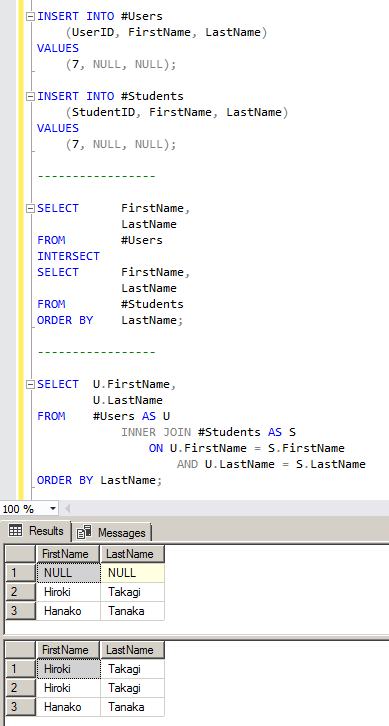The width and height of the screenshot is (389, 726).
Task: Click the (StudentID, FirstName, LastName) column list
Action: tap(177, 113)
